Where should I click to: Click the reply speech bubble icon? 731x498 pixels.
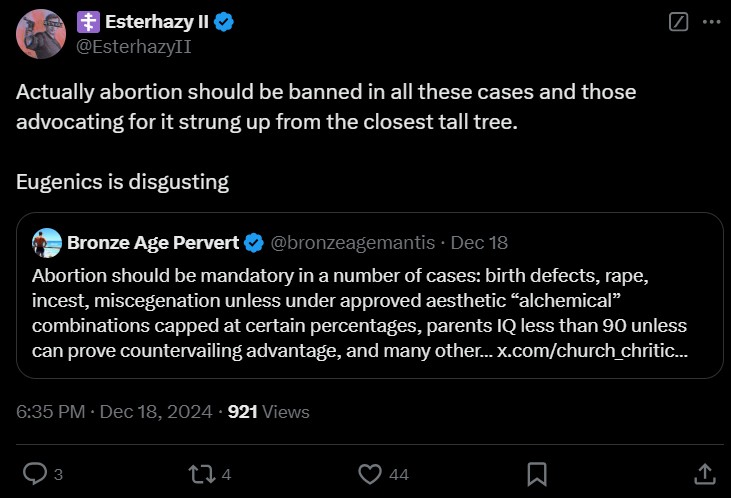coord(35,473)
